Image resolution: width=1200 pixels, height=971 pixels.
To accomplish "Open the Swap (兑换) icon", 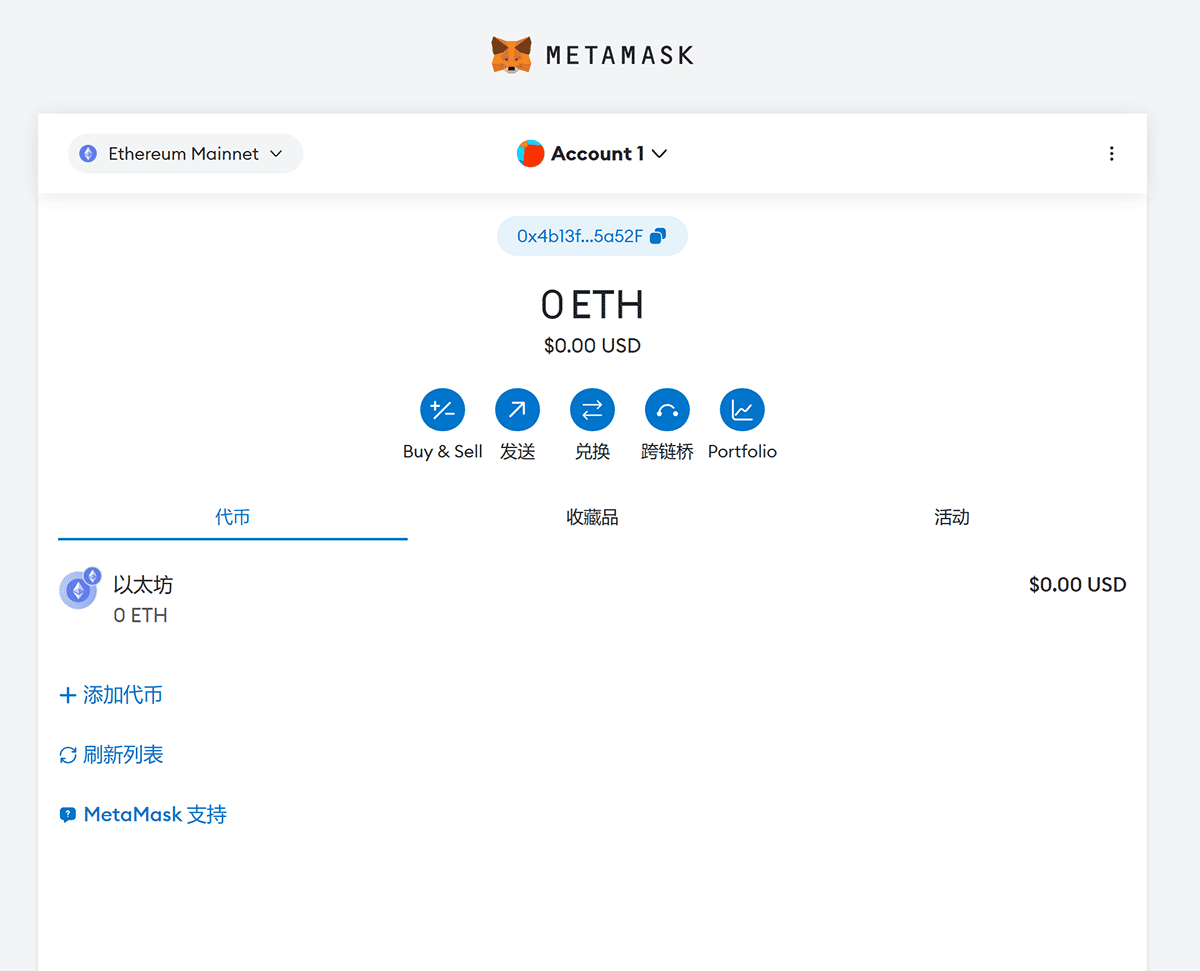I will pyautogui.click(x=592, y=410).
